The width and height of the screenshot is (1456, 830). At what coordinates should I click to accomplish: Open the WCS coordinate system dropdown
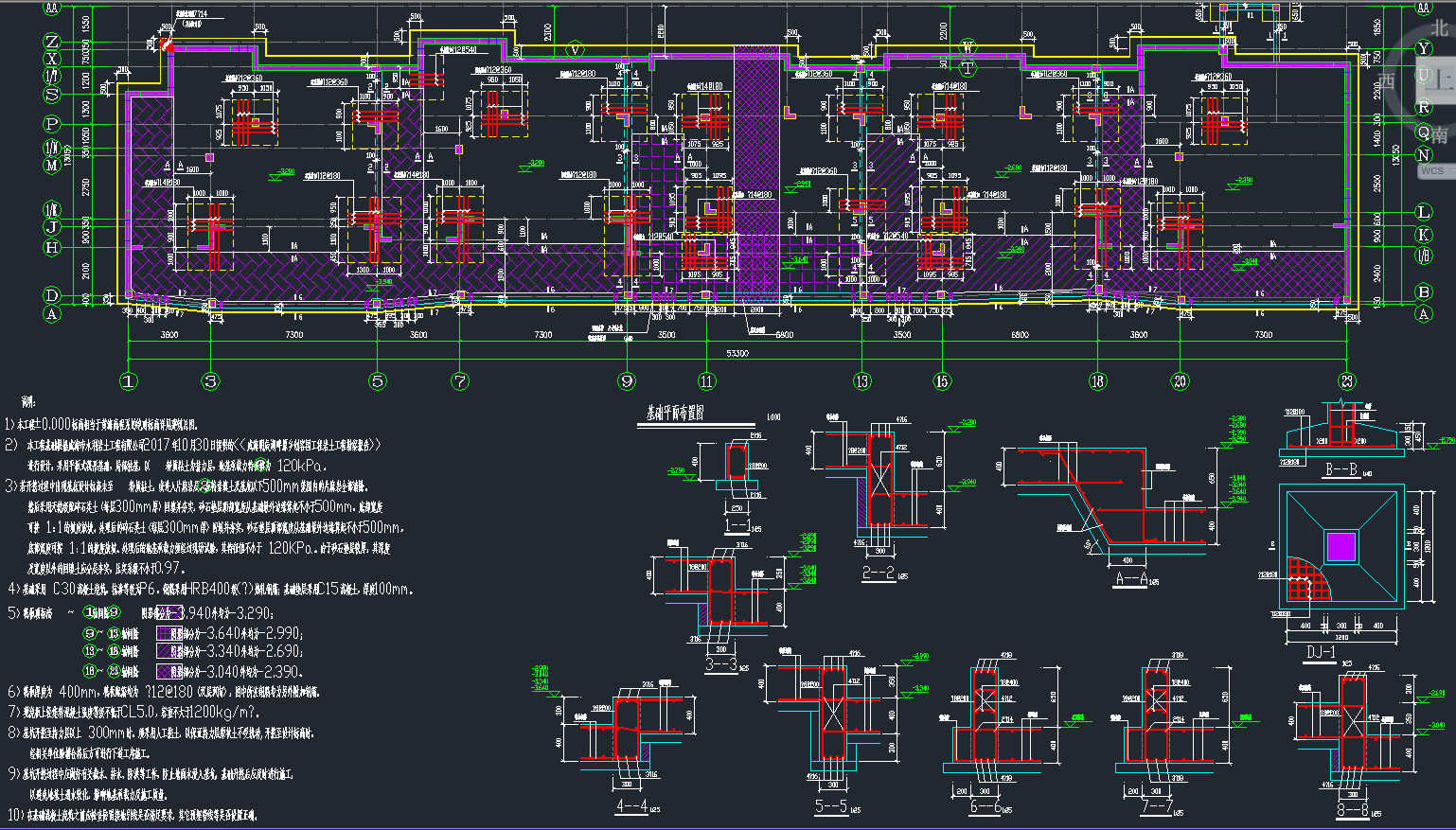coord(1436,171)
